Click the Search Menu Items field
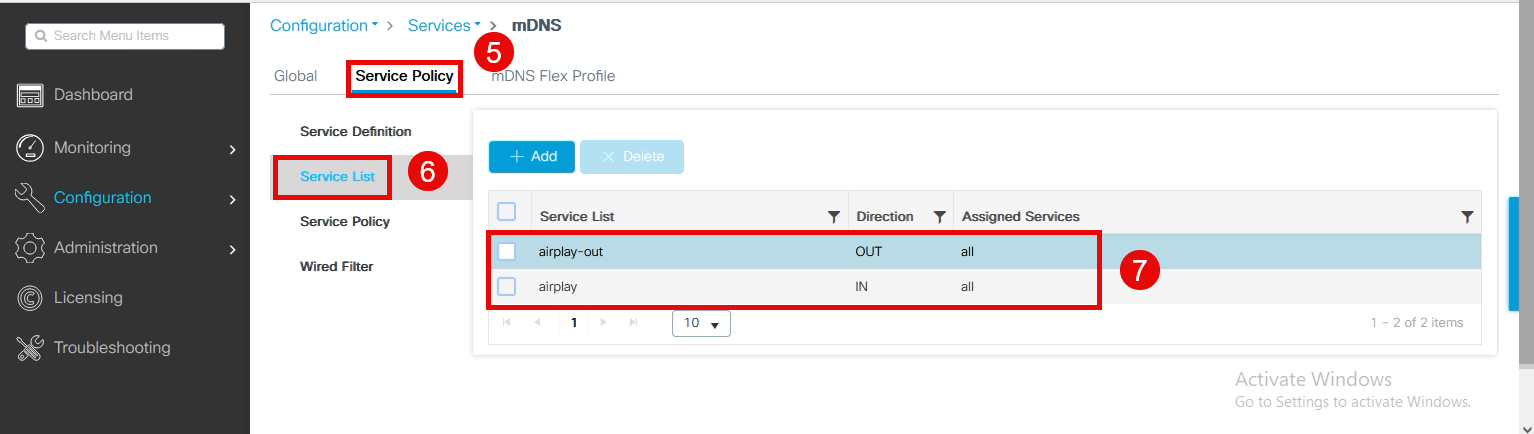The width and height of the screenshot is (1534, 434). [x=125, y=36]
